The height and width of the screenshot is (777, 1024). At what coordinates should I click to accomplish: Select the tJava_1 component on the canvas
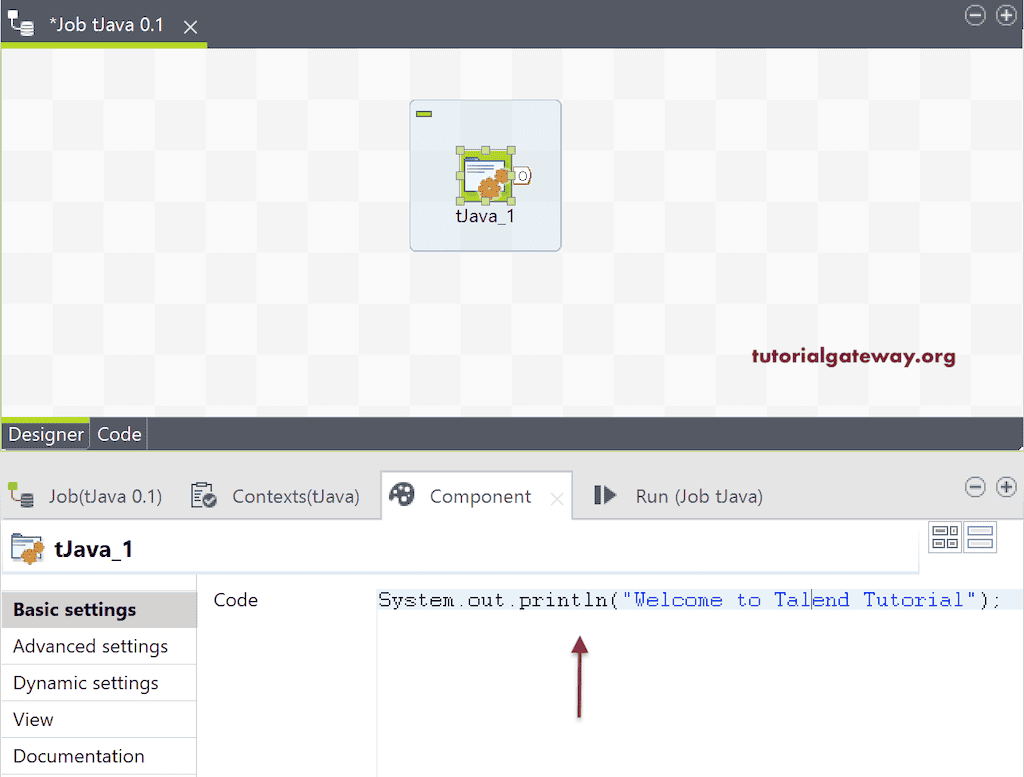pos(485,175)
